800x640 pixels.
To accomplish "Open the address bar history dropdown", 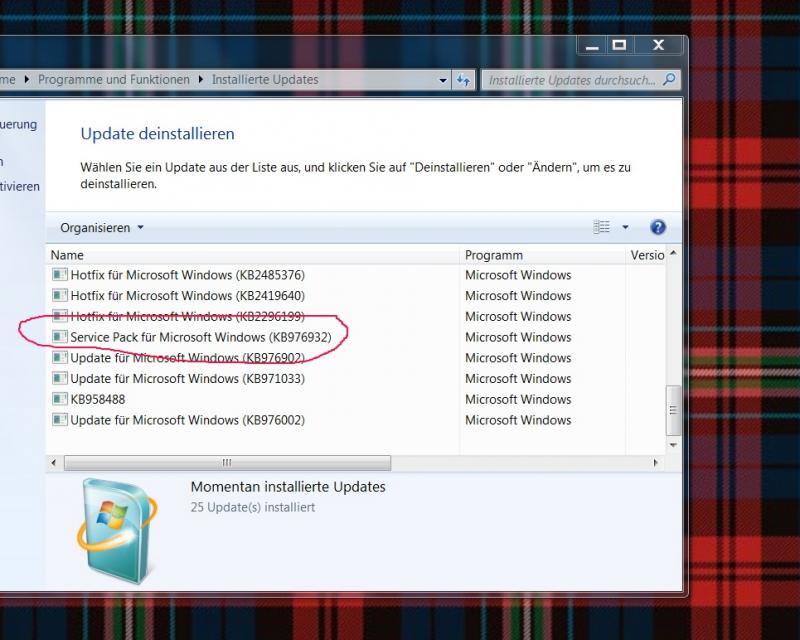I will (x=443, y=80).
